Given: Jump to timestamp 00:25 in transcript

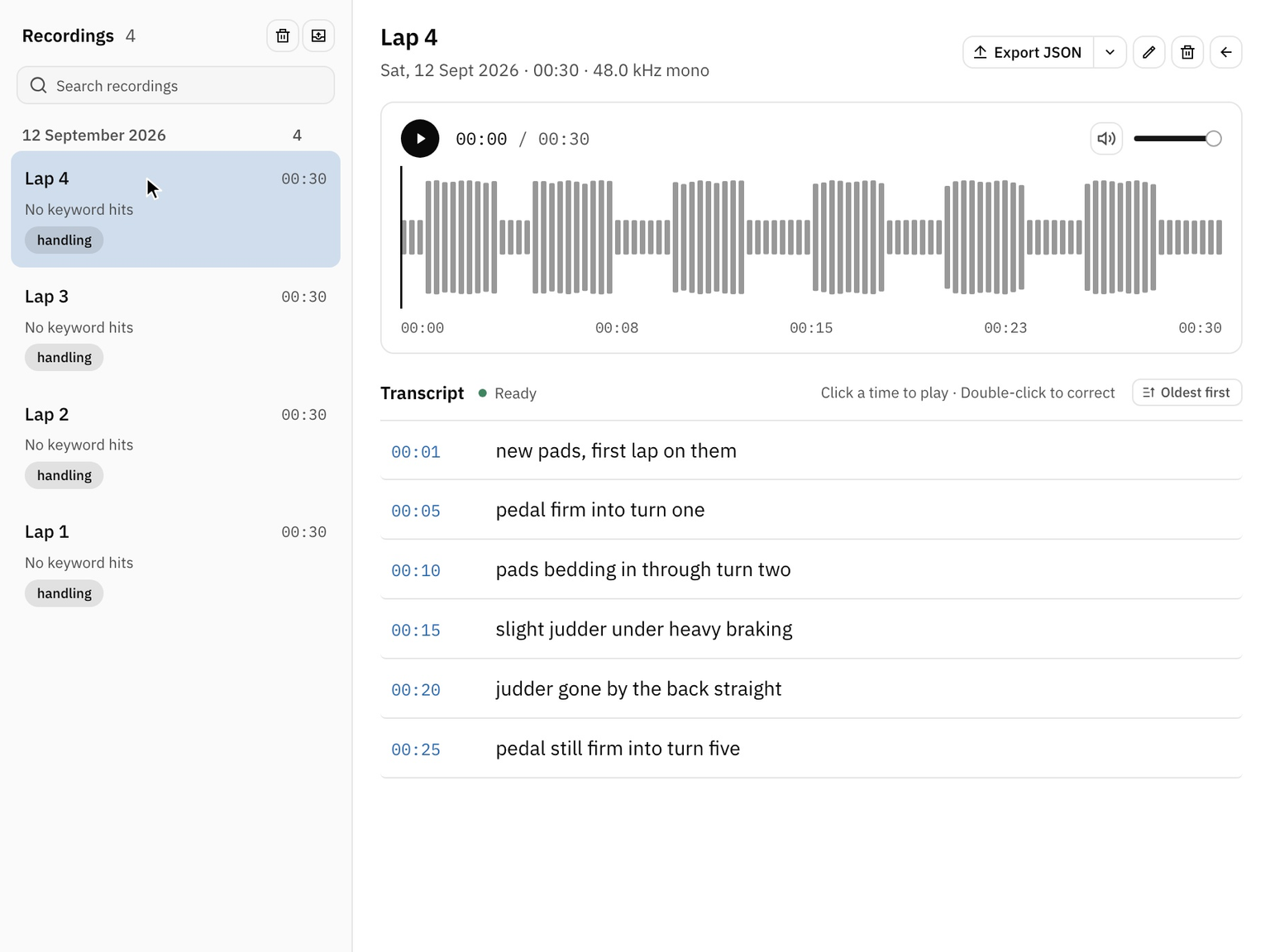Looking at the screenshot, I should click(416, 750).
